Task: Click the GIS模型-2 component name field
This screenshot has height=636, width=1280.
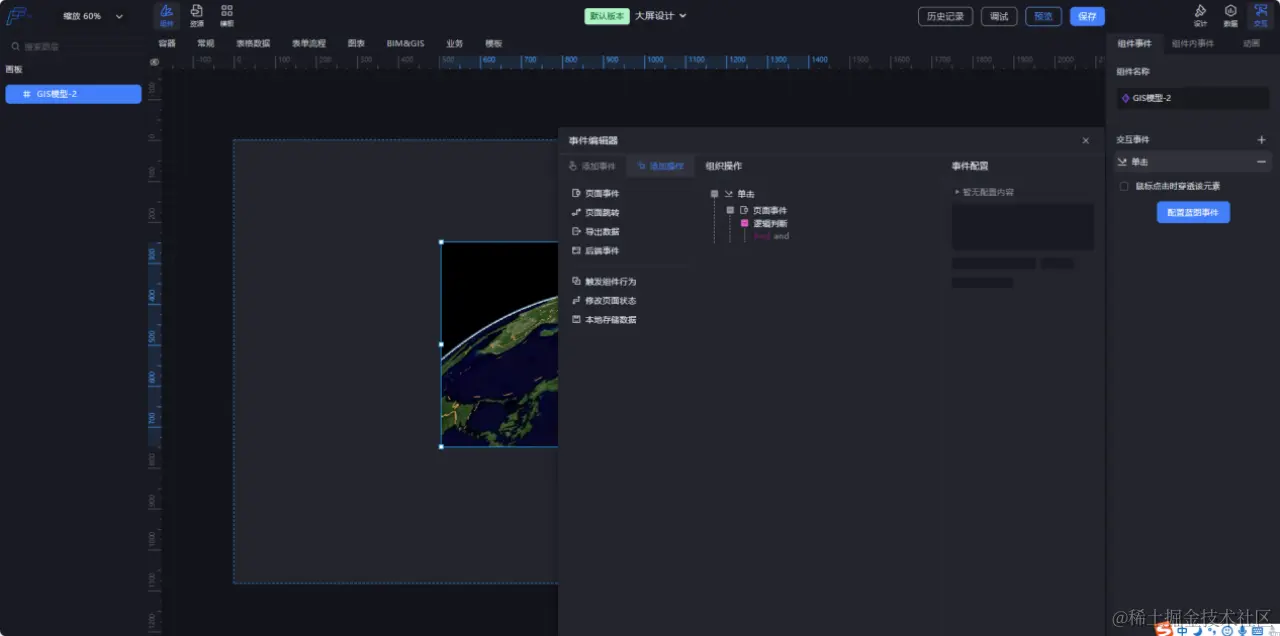Action: coord(1193,98)
